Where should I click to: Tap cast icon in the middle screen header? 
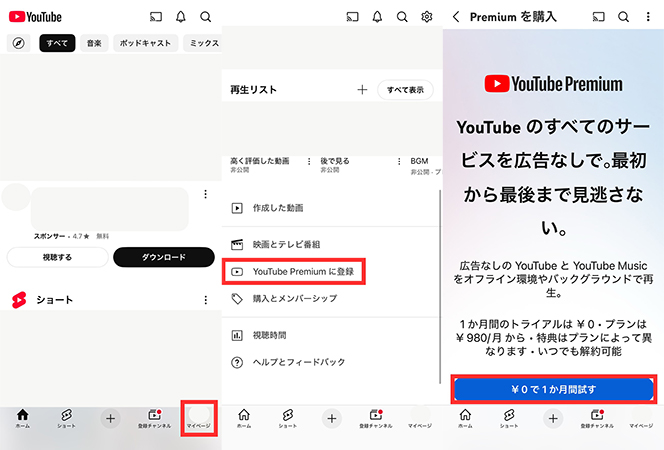click(x=352, y=17)
